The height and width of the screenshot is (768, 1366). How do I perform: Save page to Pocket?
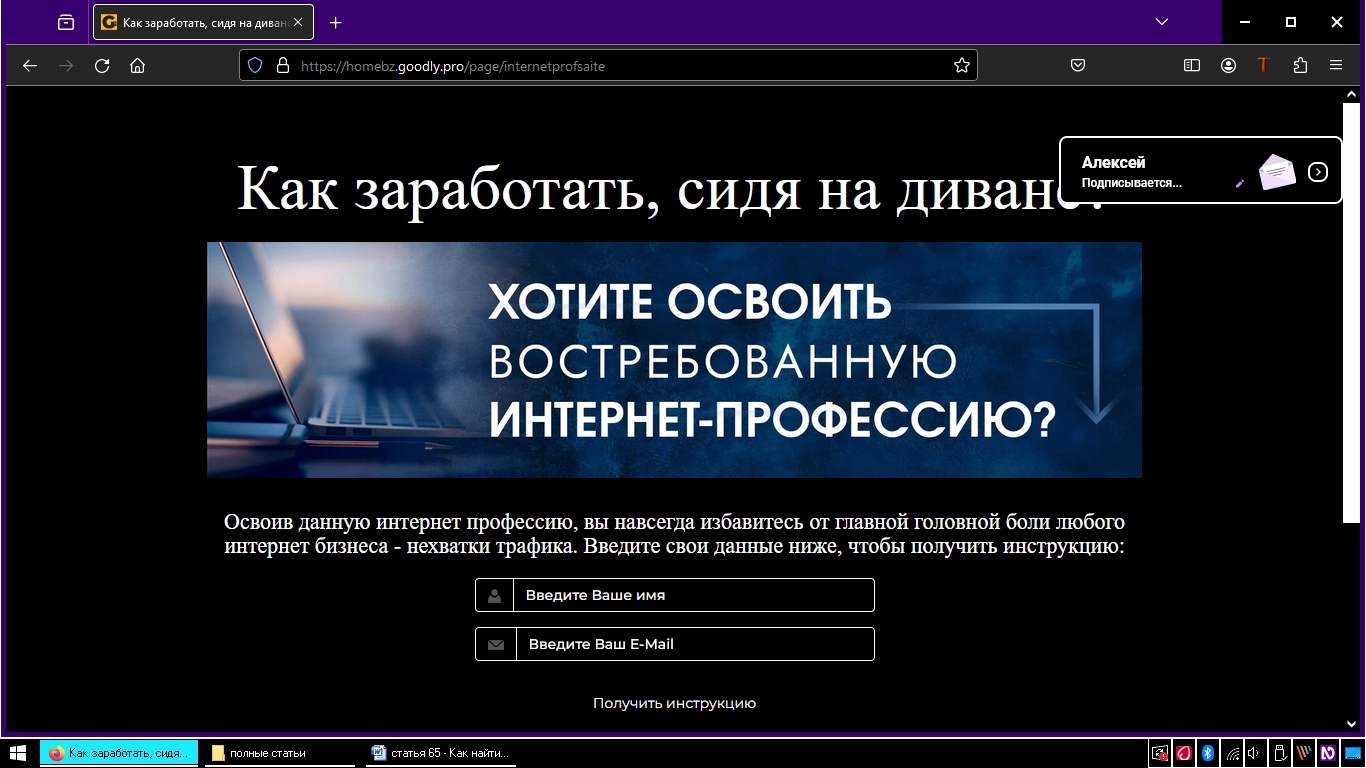pos(1078,66)
